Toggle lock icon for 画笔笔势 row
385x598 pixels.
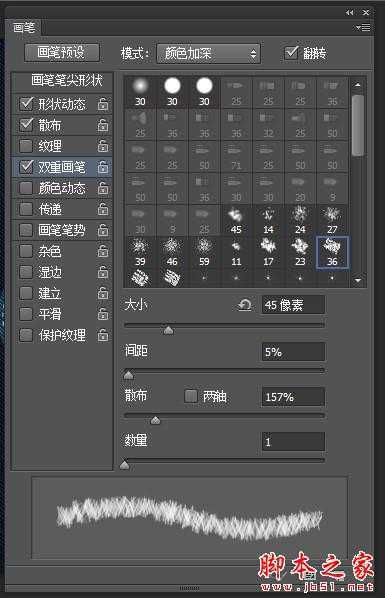point(103,230)
